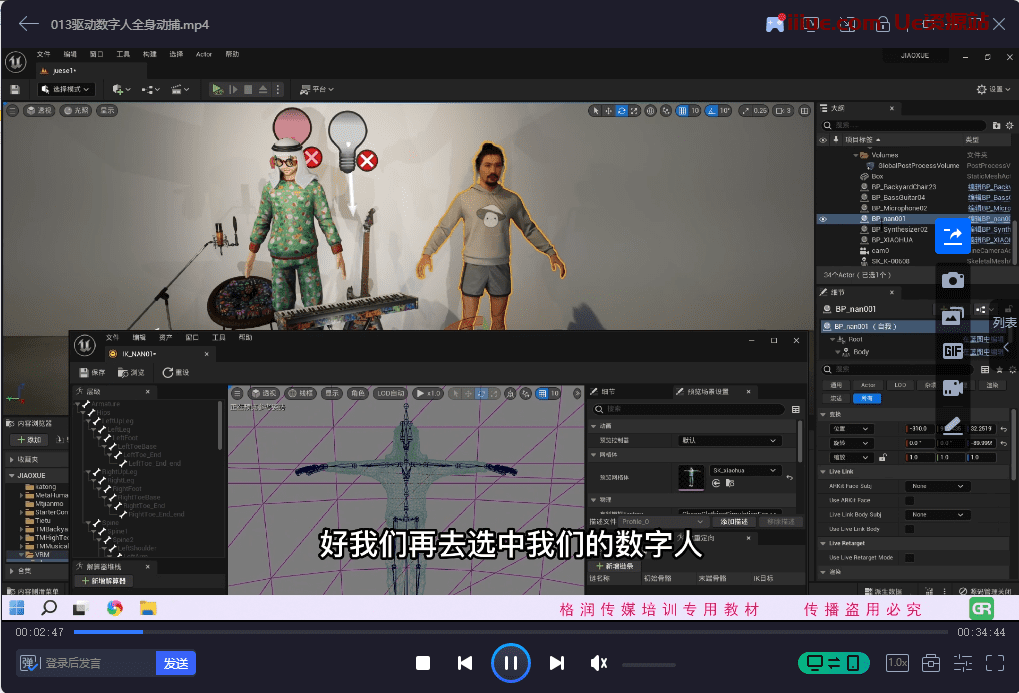Open the GIF capture tool

click(x=952, y=351)
